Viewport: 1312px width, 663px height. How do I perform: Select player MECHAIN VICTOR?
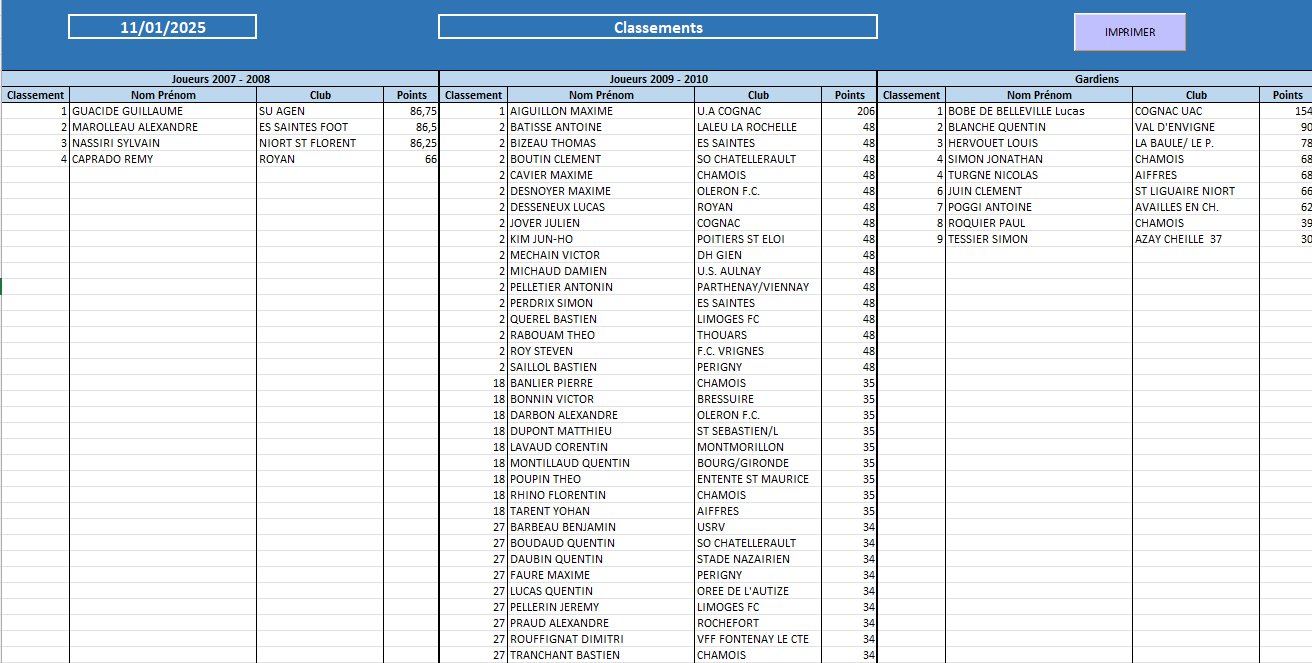click(601, 255)
